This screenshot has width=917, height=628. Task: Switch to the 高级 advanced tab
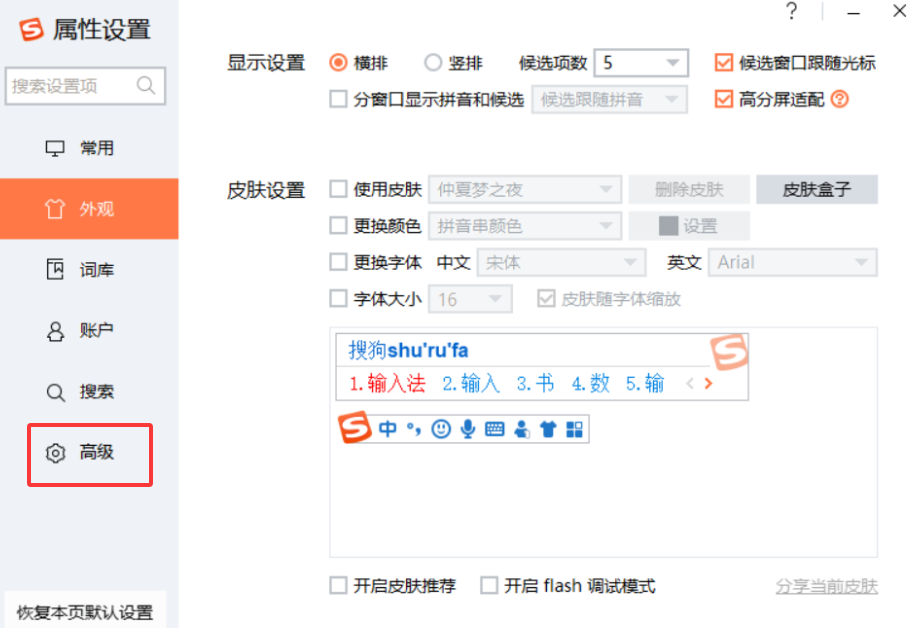click(90, 453)
